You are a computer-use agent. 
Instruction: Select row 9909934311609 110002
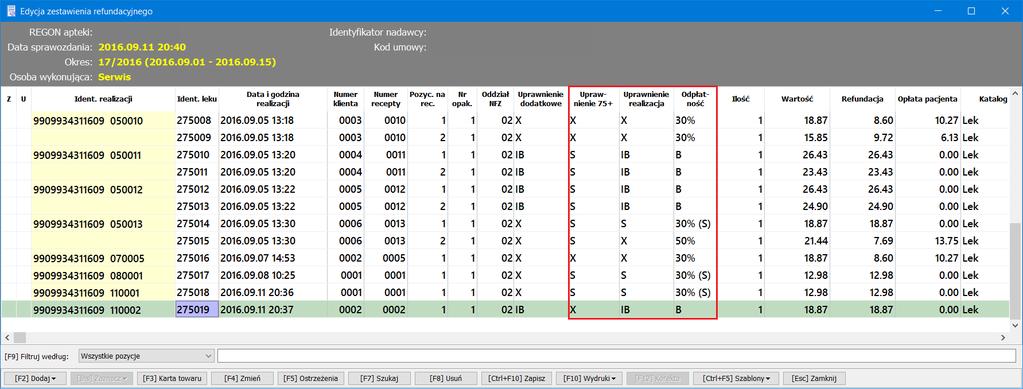(x=506, y=310)
